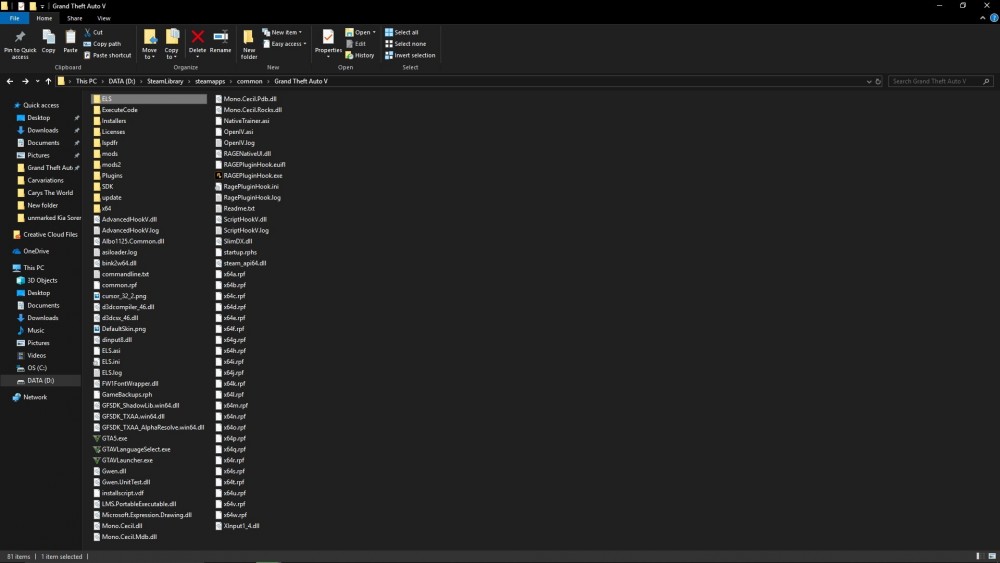Switch to the Home ribbon tab
Viewport: 1000px width, 563px height.
click(44, 18)
